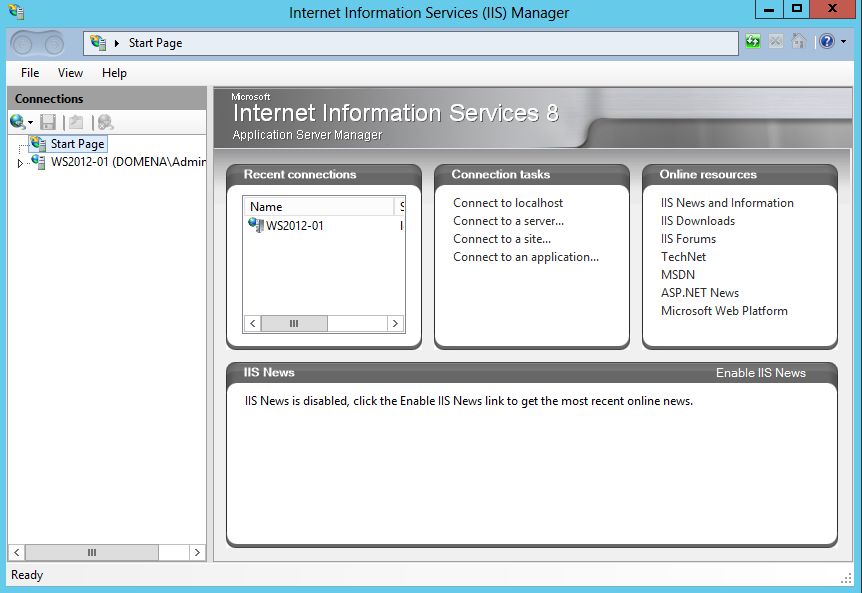Click the Start Page address bar field
Screen dimensions: 862x593
tap(411, 43)
